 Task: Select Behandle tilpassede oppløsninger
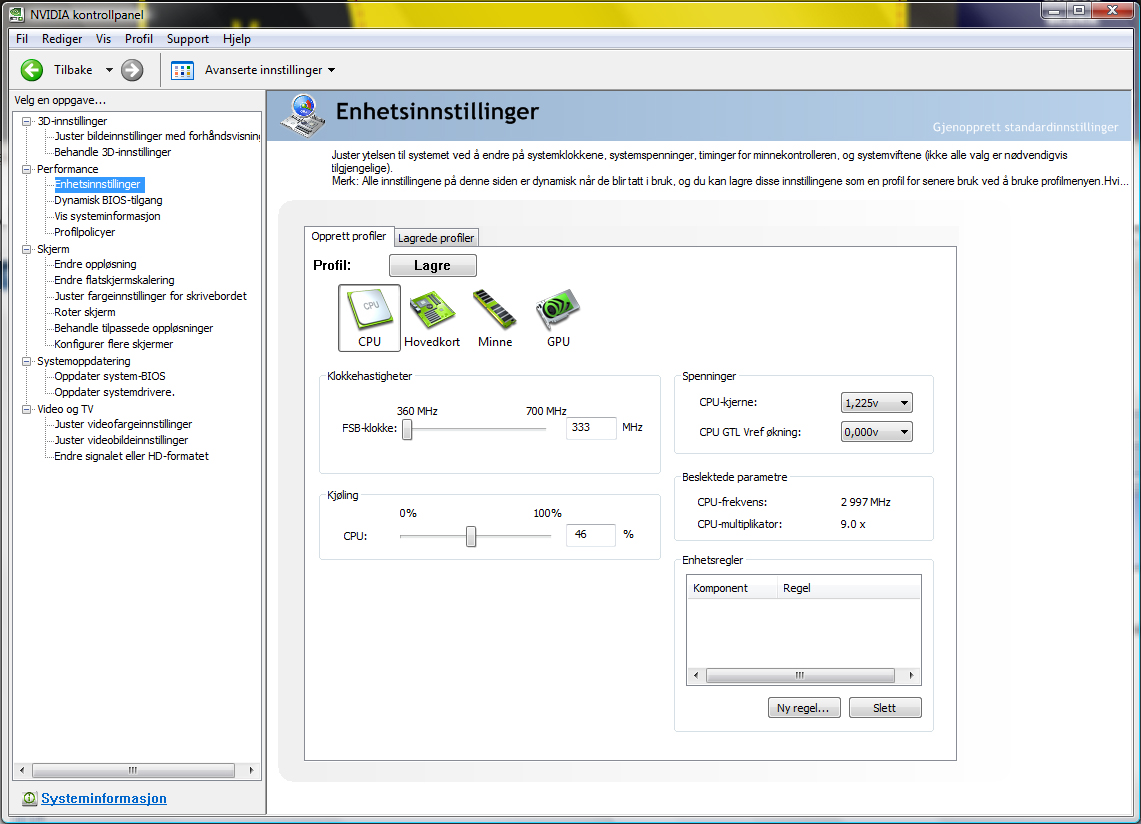pos(134,328)
